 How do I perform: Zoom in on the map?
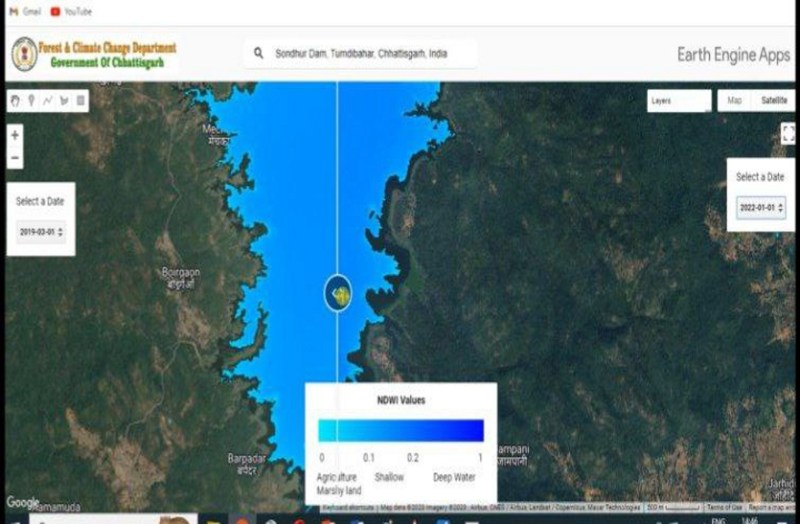pos(15,135)
